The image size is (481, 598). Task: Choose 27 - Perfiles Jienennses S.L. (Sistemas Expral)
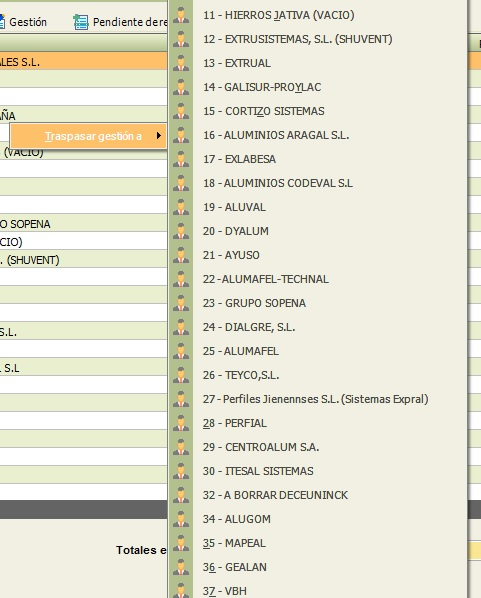pos(315,399)
